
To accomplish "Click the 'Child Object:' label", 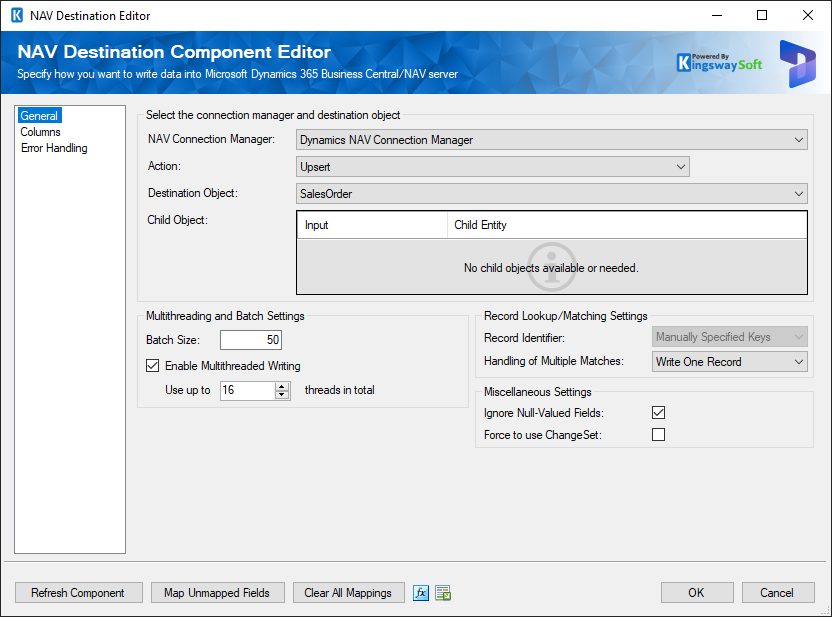I will (177, 220).
